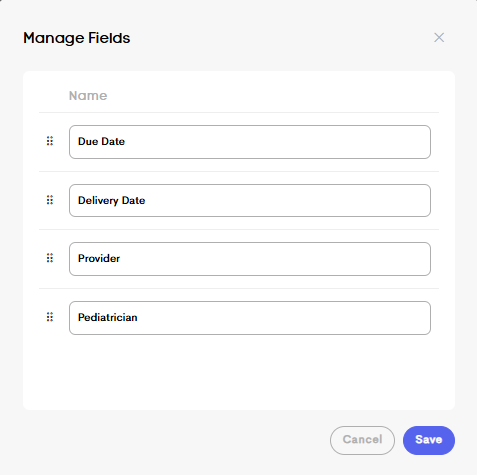Cancel editing the fields
The height and width of the screenshot is (475, 477).
click(362, 440)
